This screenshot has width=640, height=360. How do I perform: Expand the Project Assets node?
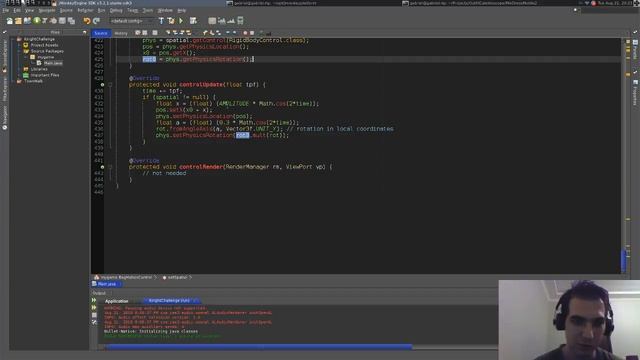[20, 45]
